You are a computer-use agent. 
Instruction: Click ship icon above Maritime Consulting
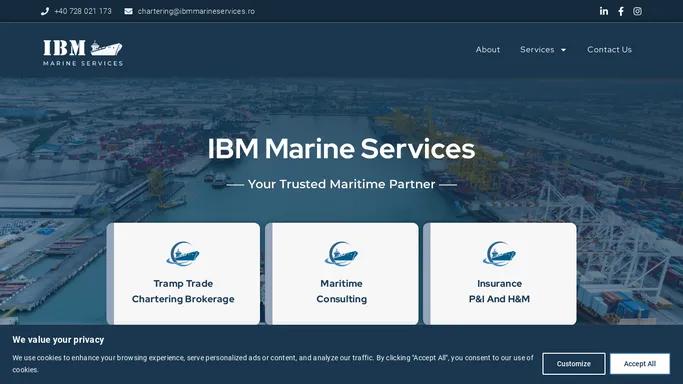click(x=342, y=254)
